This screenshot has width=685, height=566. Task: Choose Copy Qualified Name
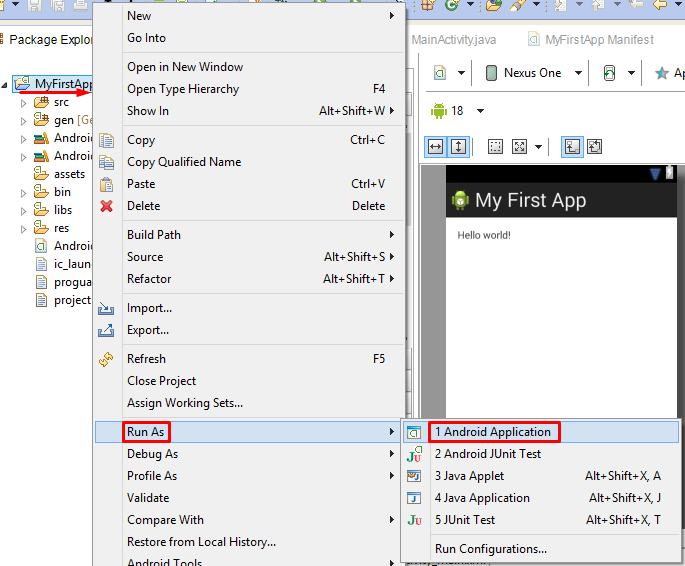248,162
